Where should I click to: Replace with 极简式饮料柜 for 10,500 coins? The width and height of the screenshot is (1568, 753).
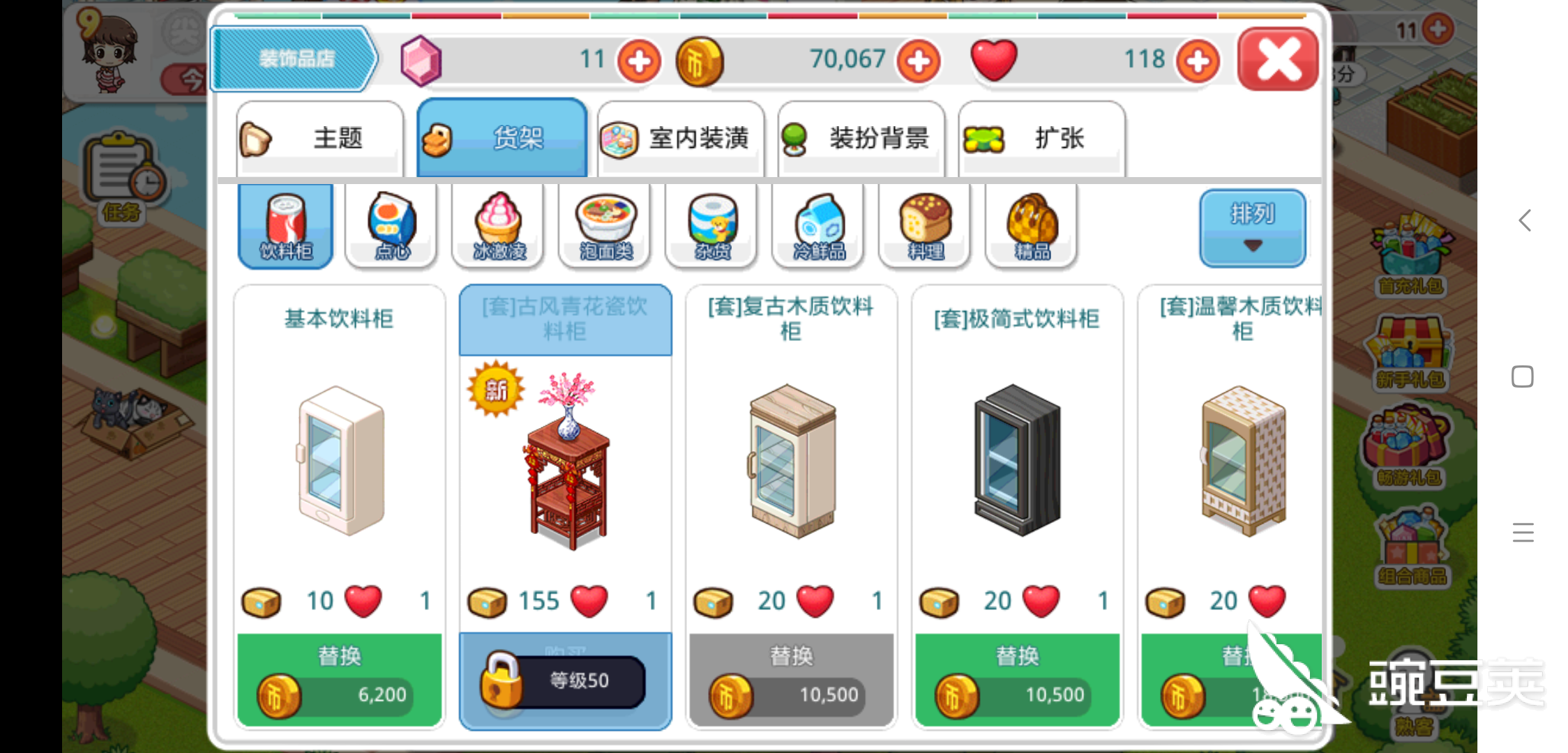pyautogui.click(x=1018, y=680)
